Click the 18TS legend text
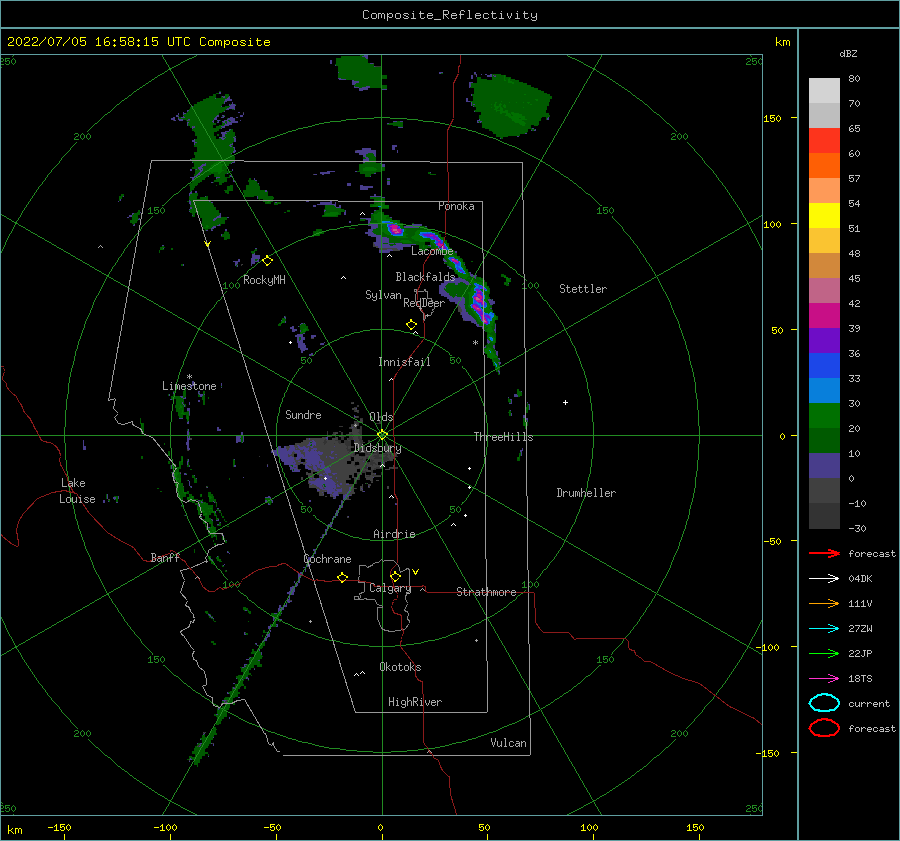This screenshot has width=900, height=841. coord(860,679)
